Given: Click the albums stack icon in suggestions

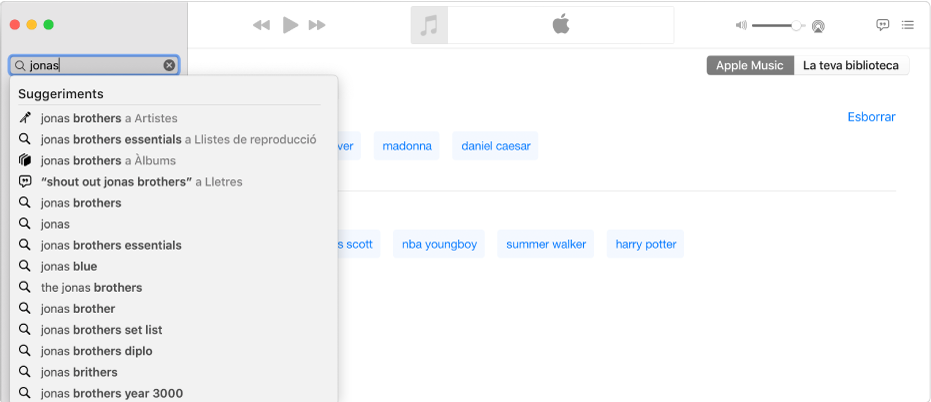Looking at the screenshot, I should [x=24, y=160].
